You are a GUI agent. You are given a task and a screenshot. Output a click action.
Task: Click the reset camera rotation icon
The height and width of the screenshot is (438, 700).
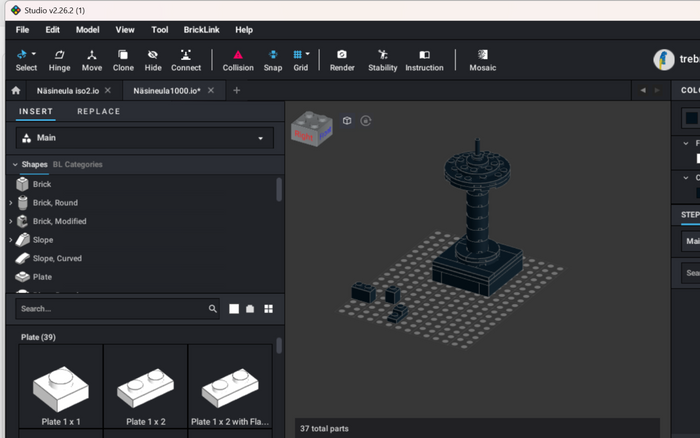tap(366, 121)
